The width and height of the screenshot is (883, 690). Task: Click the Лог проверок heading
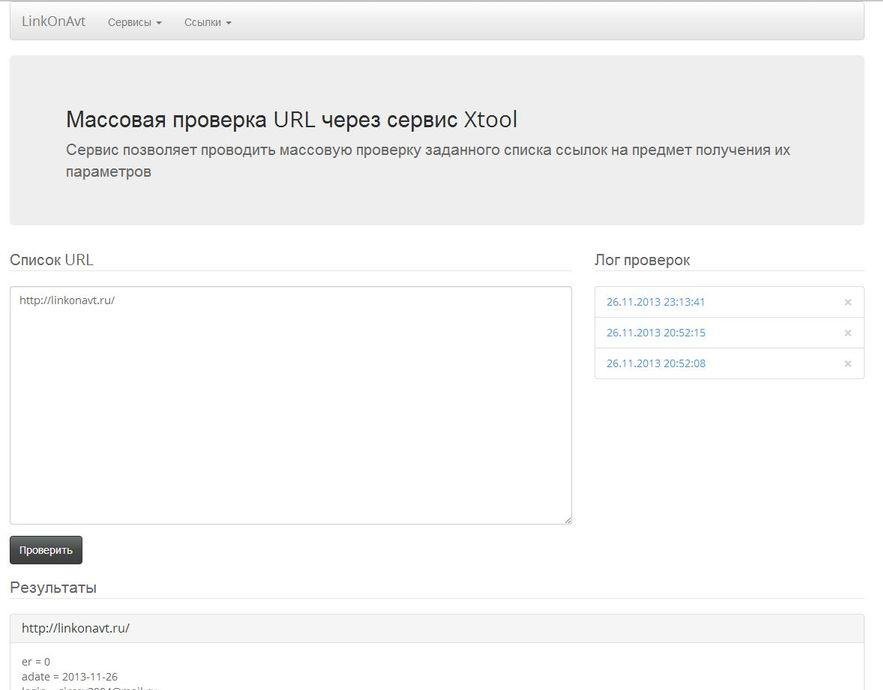point(642,260)
